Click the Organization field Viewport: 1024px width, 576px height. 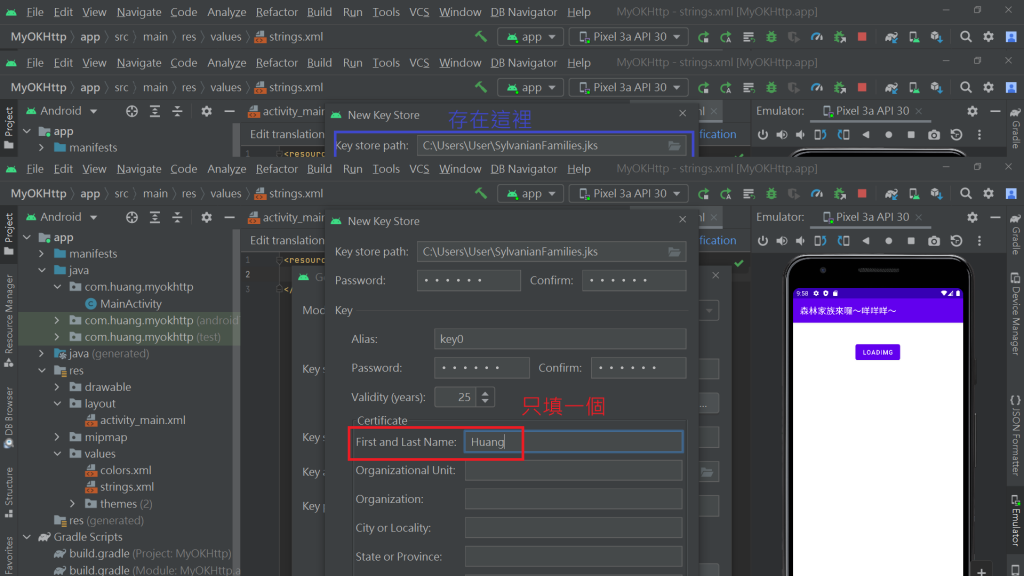[573, 499]
